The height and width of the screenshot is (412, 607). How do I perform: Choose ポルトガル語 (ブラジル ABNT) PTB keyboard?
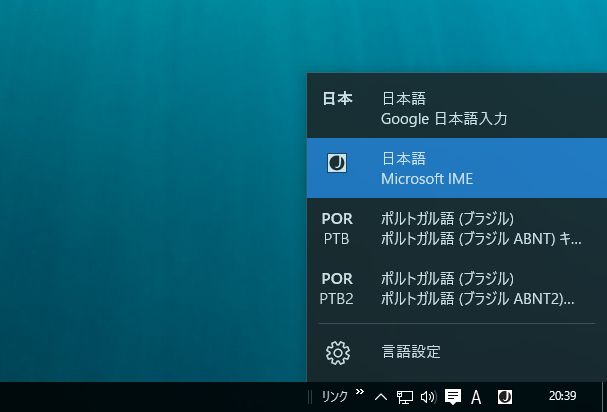point(457,228)
